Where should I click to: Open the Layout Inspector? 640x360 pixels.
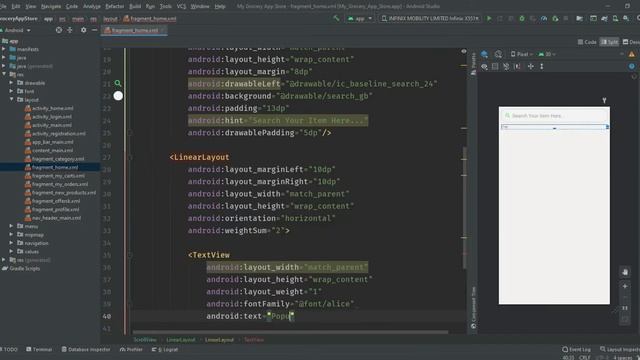click(x=620, y=349)
